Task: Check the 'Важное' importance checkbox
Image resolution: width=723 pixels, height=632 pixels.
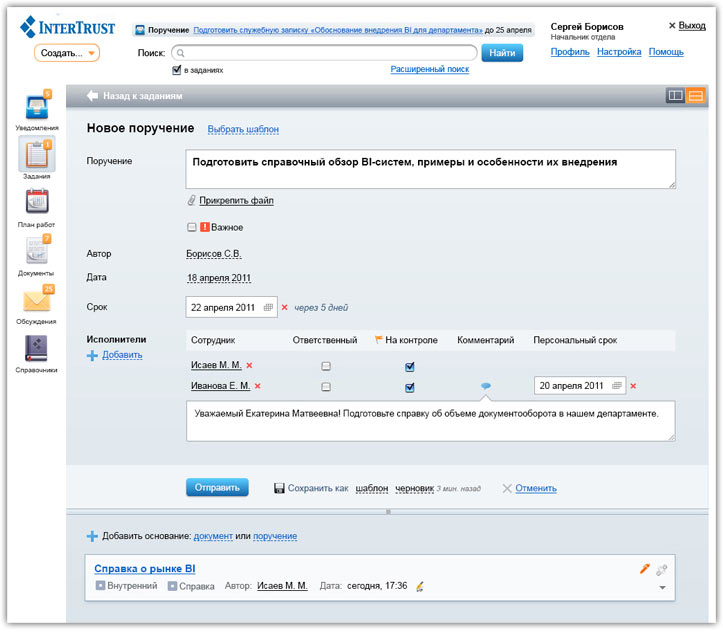Action: coord(191,227)
